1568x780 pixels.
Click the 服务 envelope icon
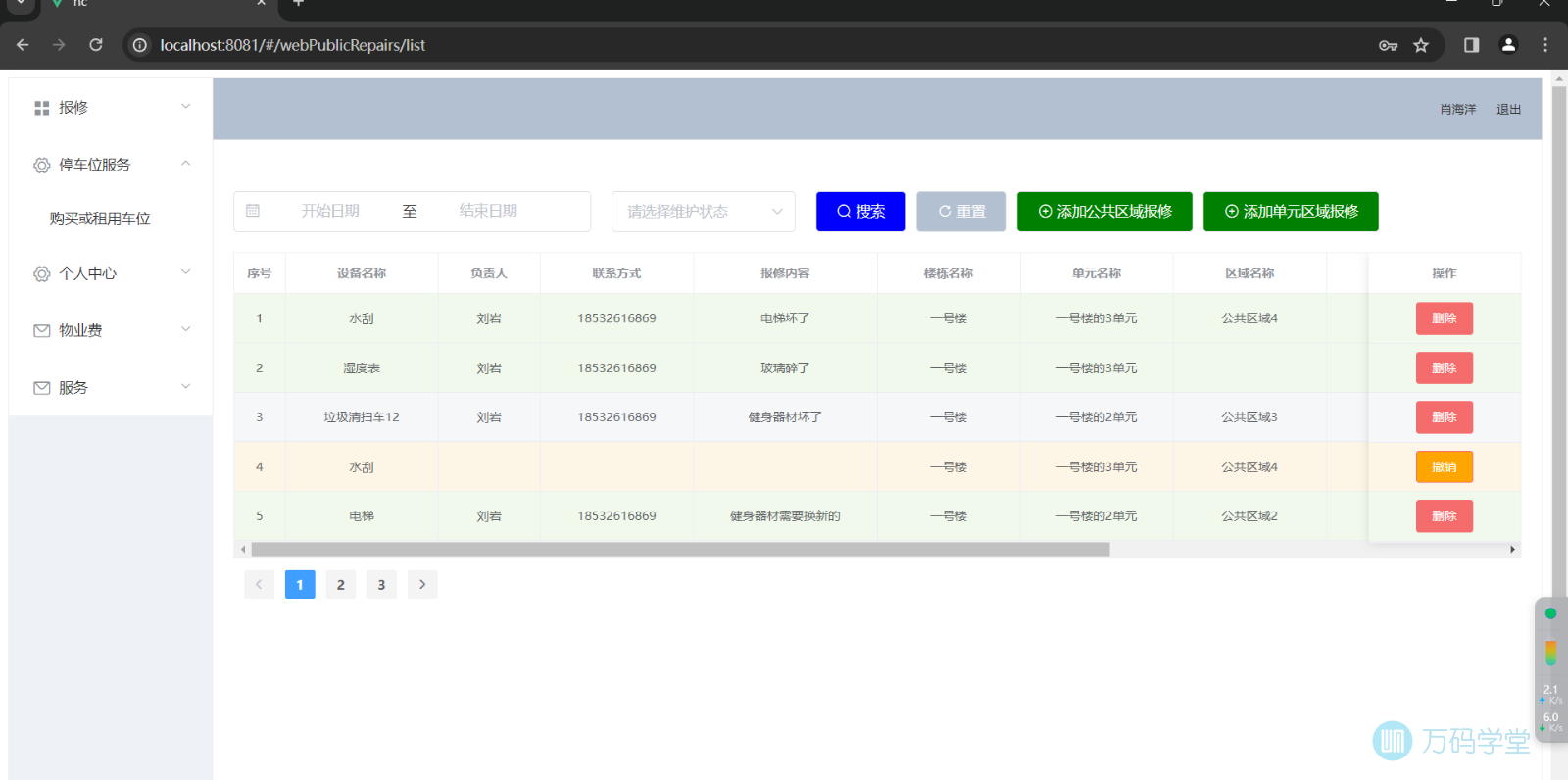[41, 388]
